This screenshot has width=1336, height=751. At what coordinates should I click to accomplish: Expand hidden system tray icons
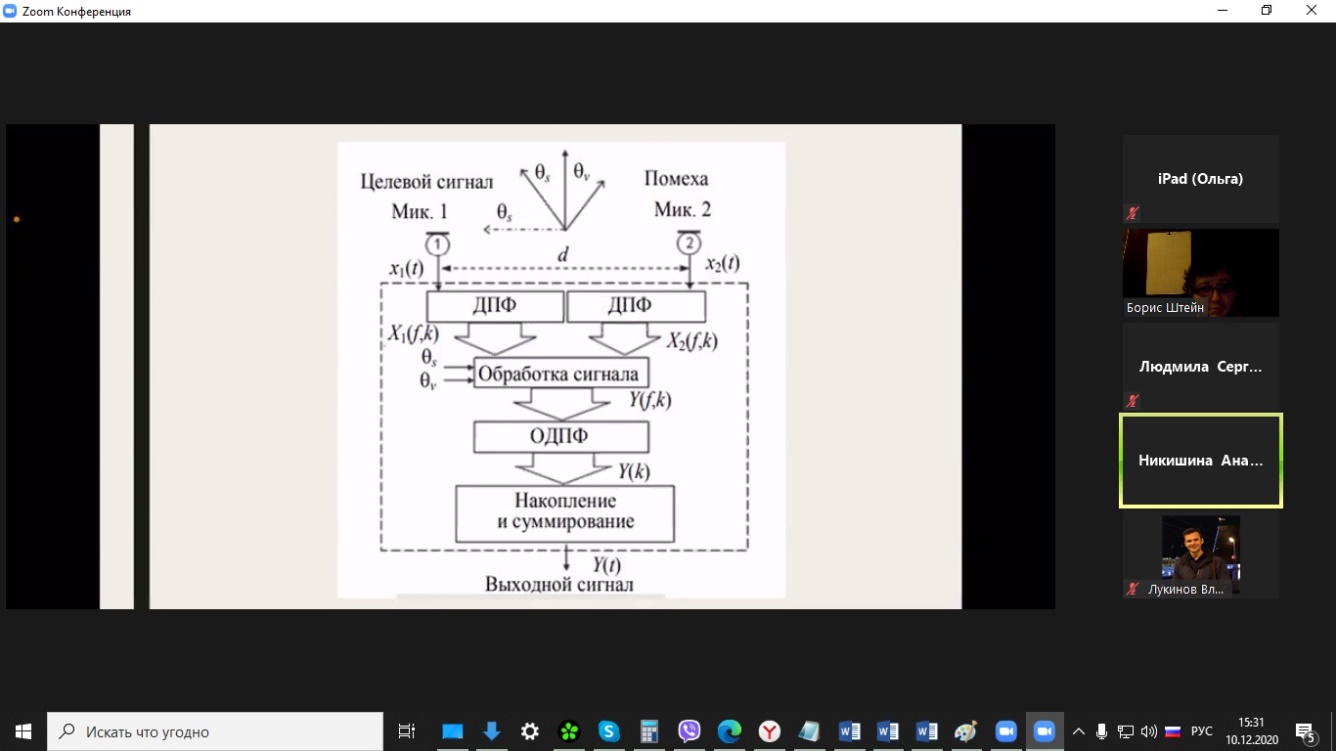1078,731
